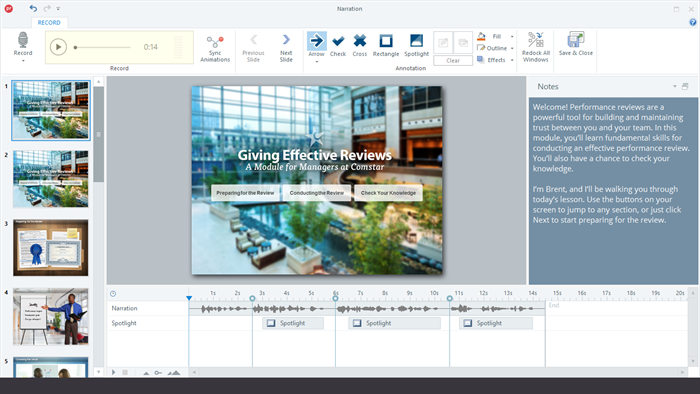Screen dimensions: 700x394
Task: Click timeline vertical scroll up arrow
Action: 693,293
